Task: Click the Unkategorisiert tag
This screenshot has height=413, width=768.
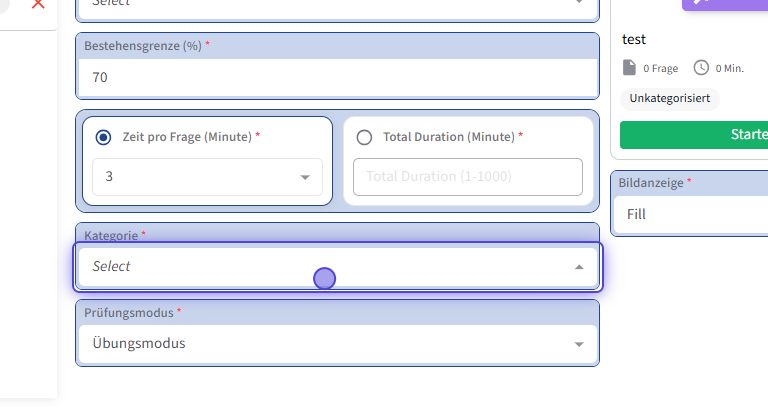Action: click(x=669, y=98)
